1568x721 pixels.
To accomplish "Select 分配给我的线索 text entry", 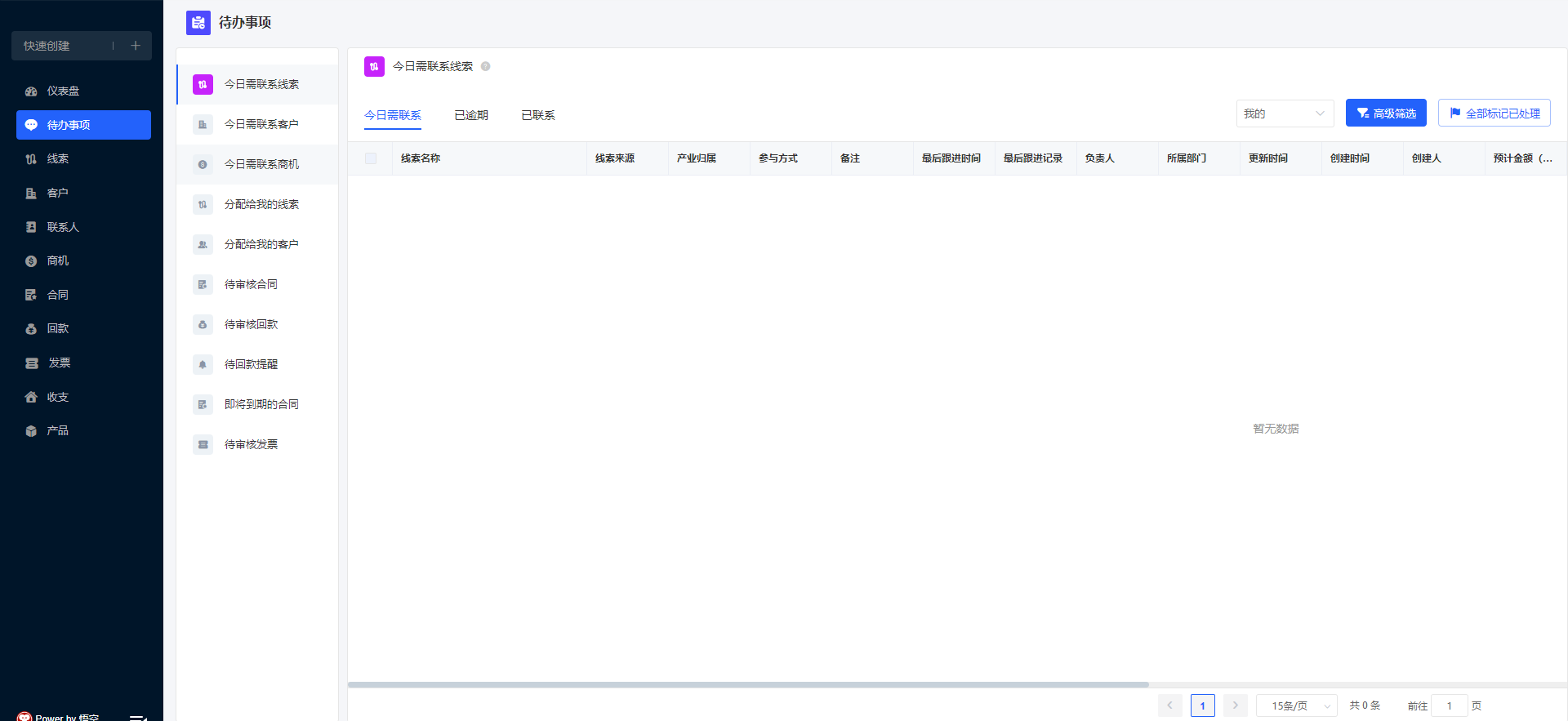I will click(x=261, y=204).
